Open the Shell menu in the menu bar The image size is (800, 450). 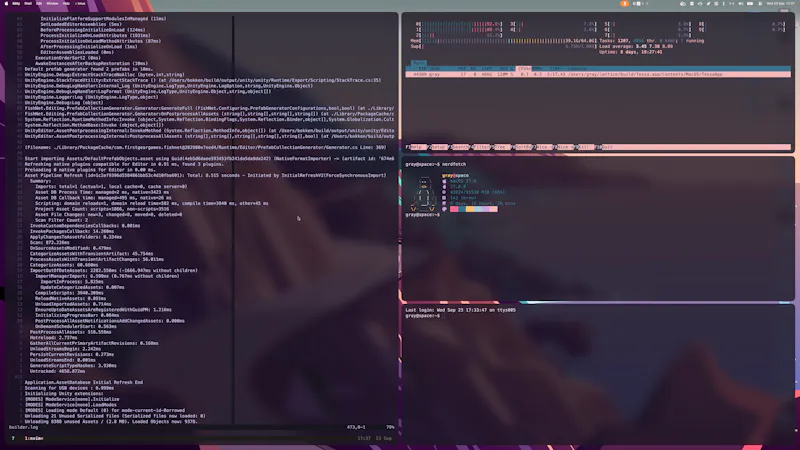click(x=28, y=3)
